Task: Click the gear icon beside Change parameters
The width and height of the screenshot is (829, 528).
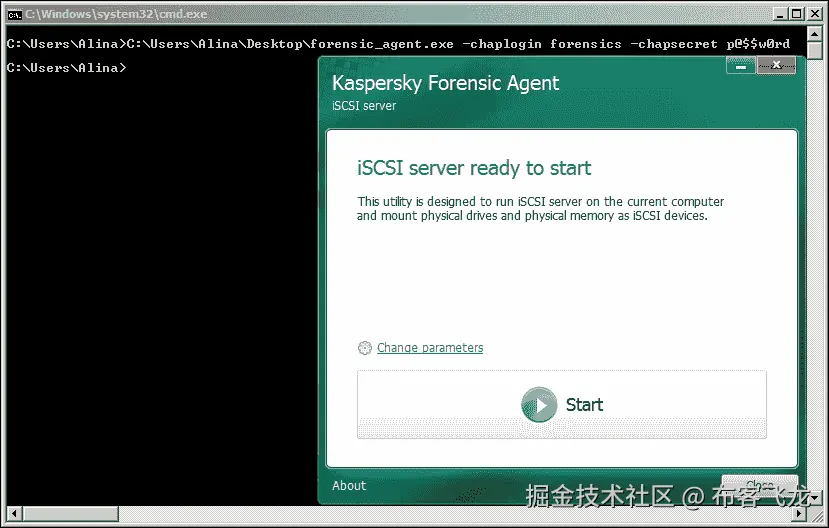Action: [365, 348]
